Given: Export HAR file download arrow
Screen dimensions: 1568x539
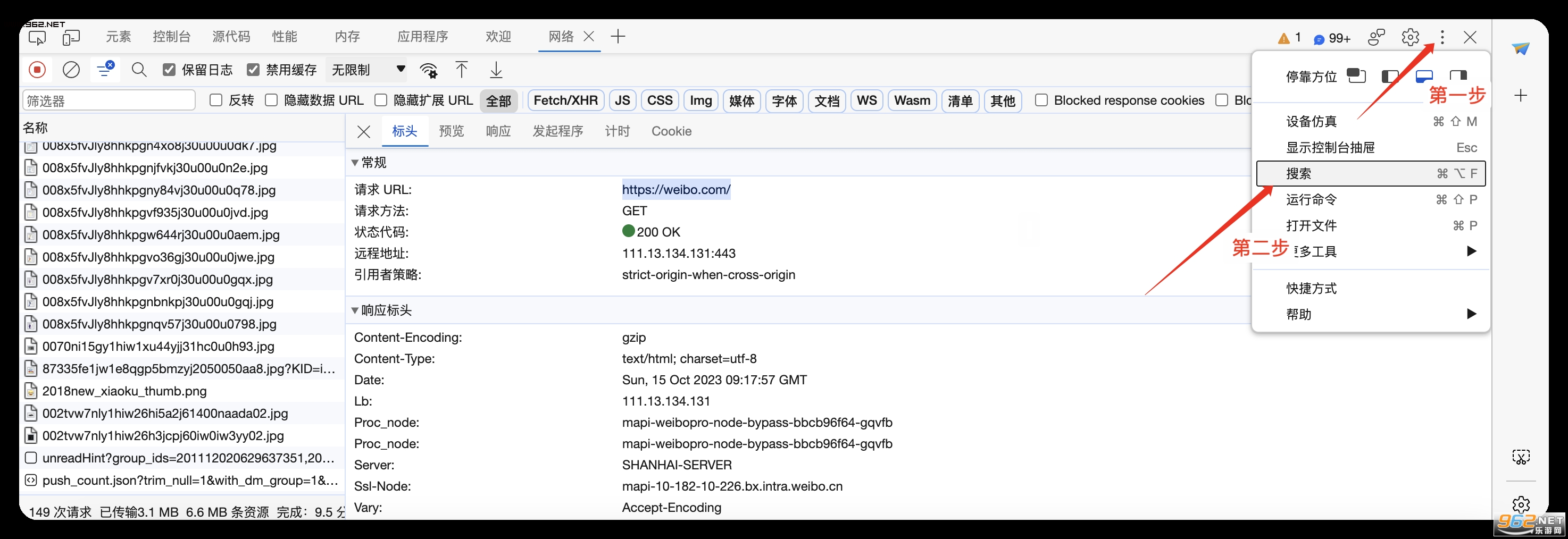Looking at the screenshot, I should (x=496, y=70).
